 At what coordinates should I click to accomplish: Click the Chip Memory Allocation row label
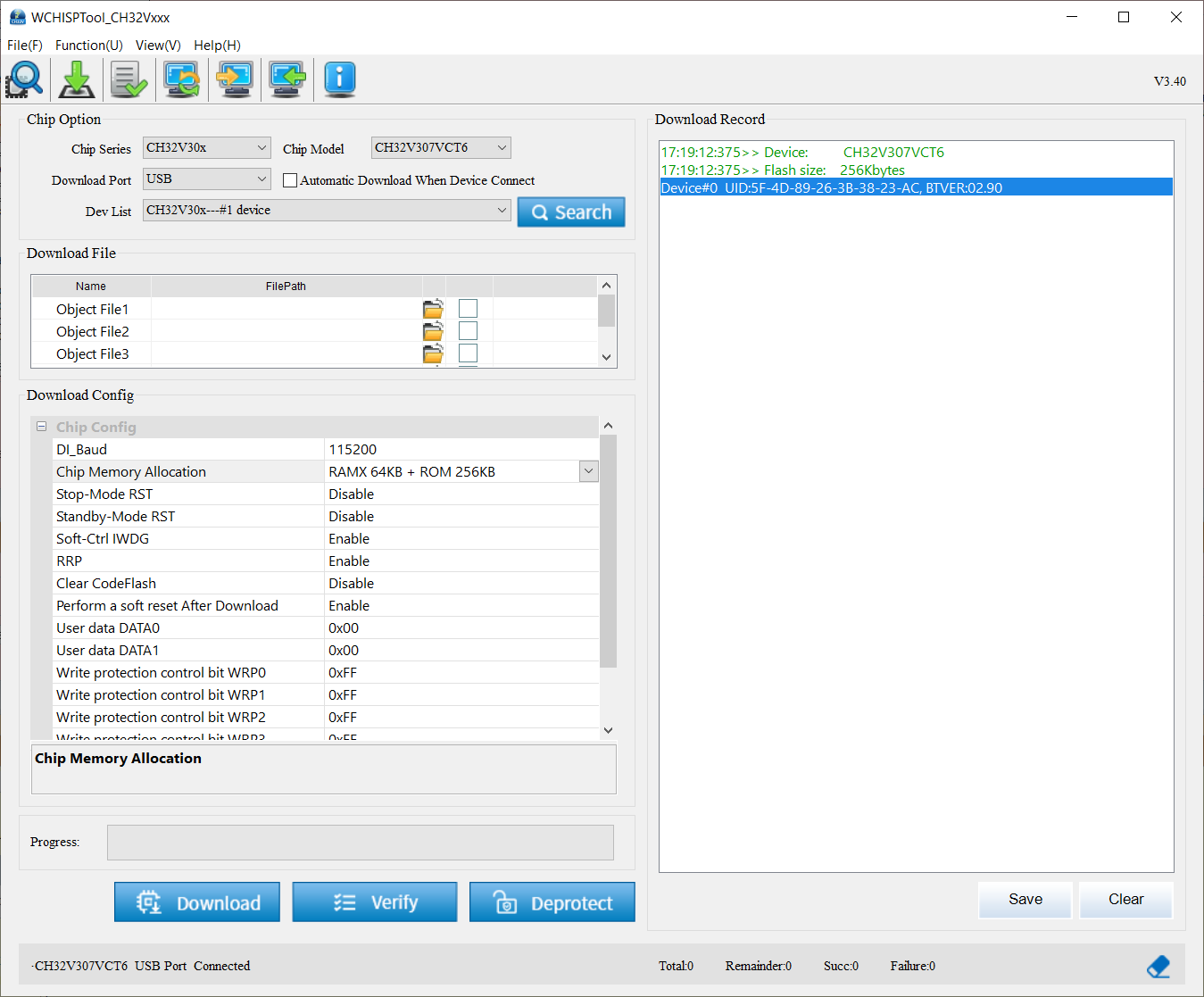[131, 471]
